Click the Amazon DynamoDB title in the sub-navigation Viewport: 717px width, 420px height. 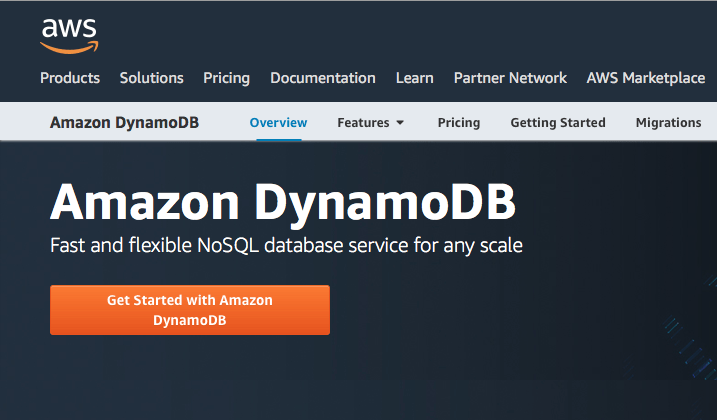[124, 123]
